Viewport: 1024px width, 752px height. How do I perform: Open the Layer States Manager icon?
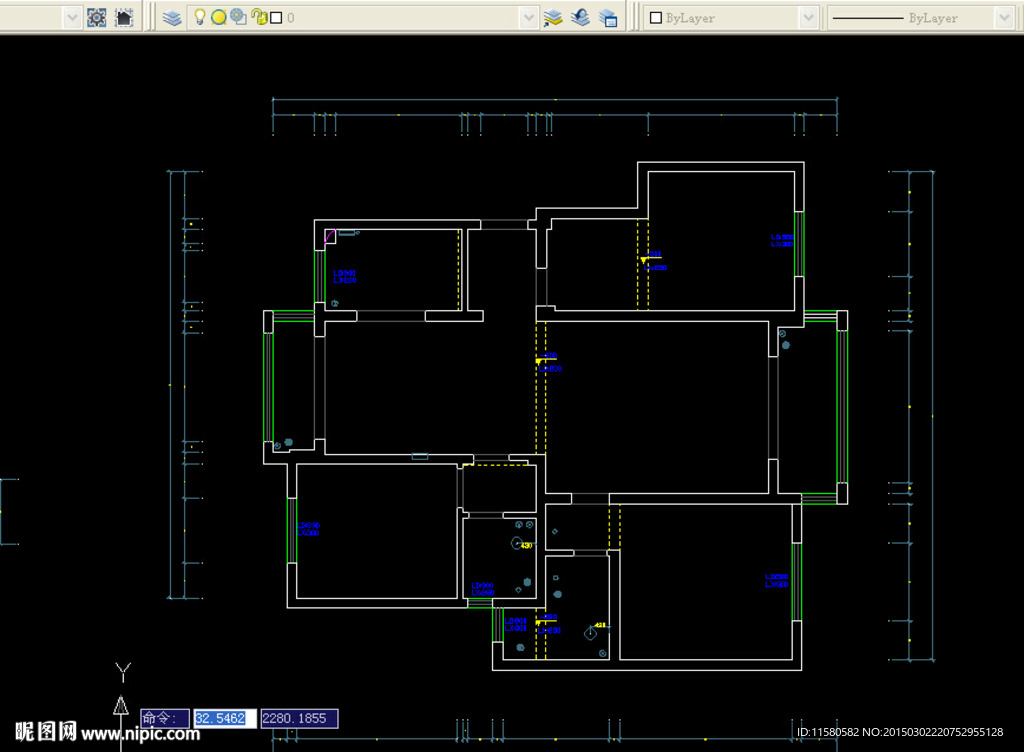click(607, 17)
